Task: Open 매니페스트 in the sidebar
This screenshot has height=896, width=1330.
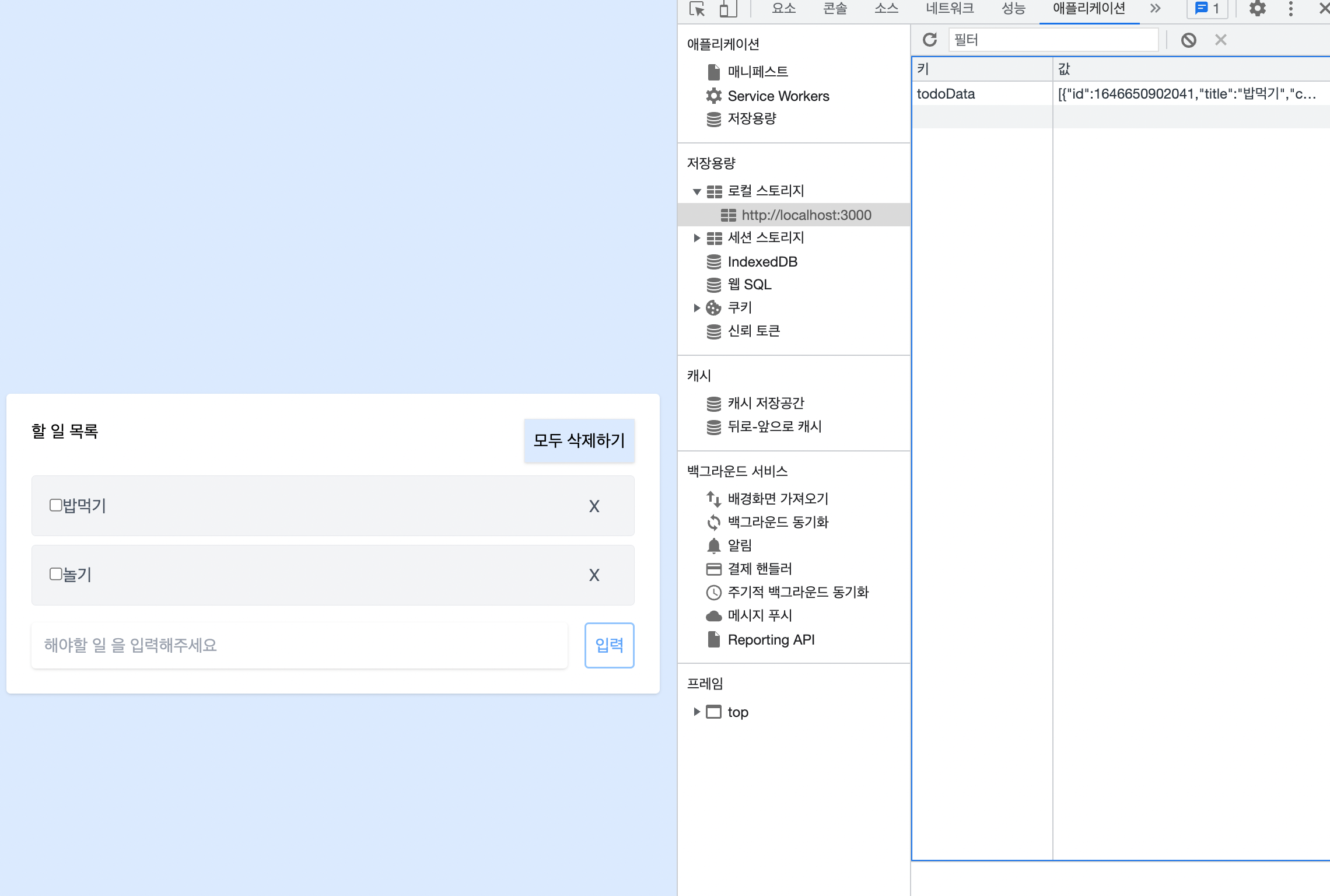Action: 758,72
